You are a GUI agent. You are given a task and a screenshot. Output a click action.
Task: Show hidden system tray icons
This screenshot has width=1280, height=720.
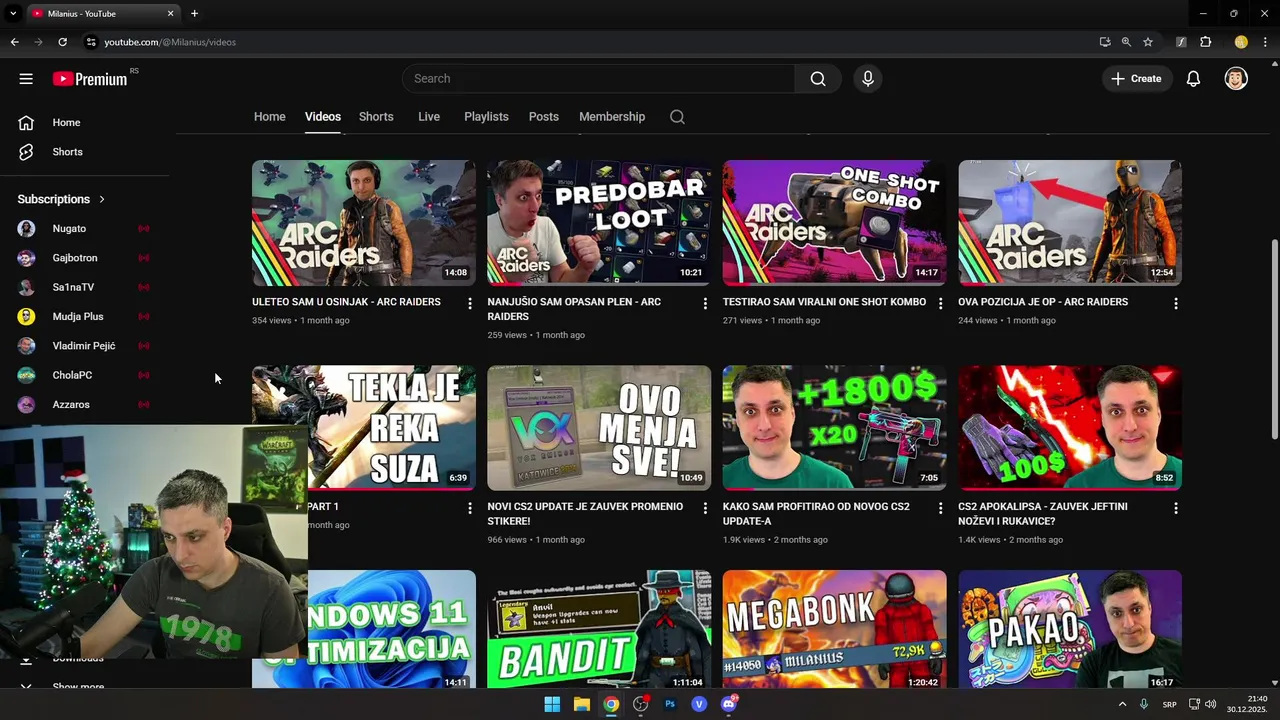(x=1122, y=704)
